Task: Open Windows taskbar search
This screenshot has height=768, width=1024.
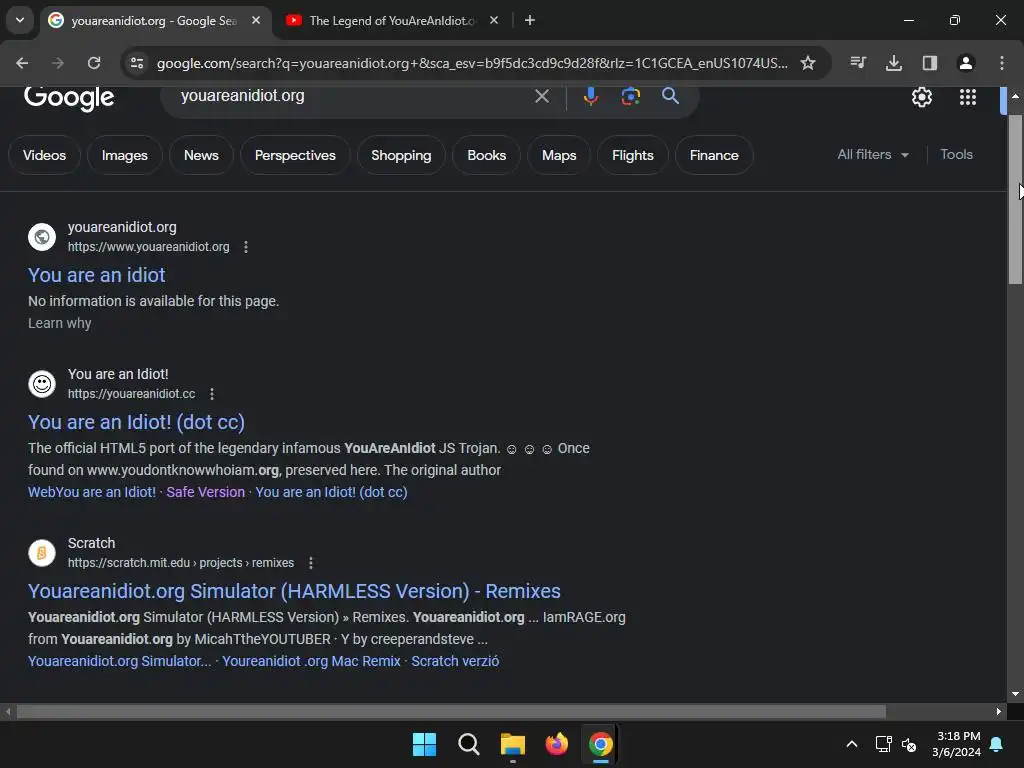Action: (469, 744)
